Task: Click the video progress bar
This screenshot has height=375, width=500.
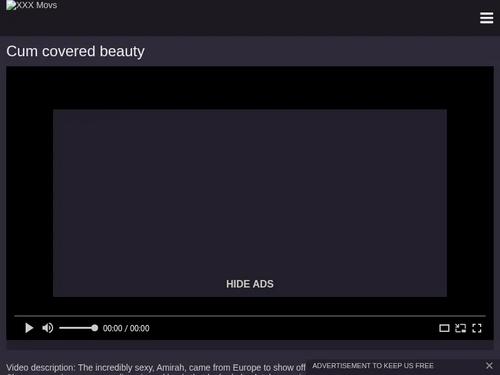Action: [x=250, y=315]
